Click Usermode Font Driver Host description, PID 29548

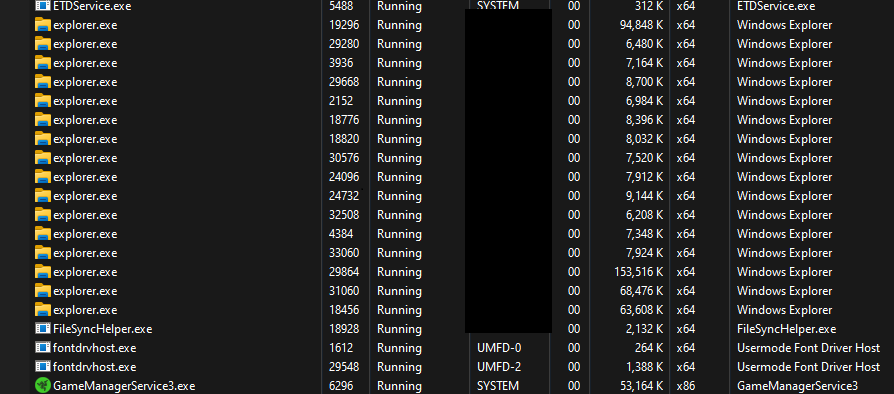pyautogui.click(x=808, y=367)
